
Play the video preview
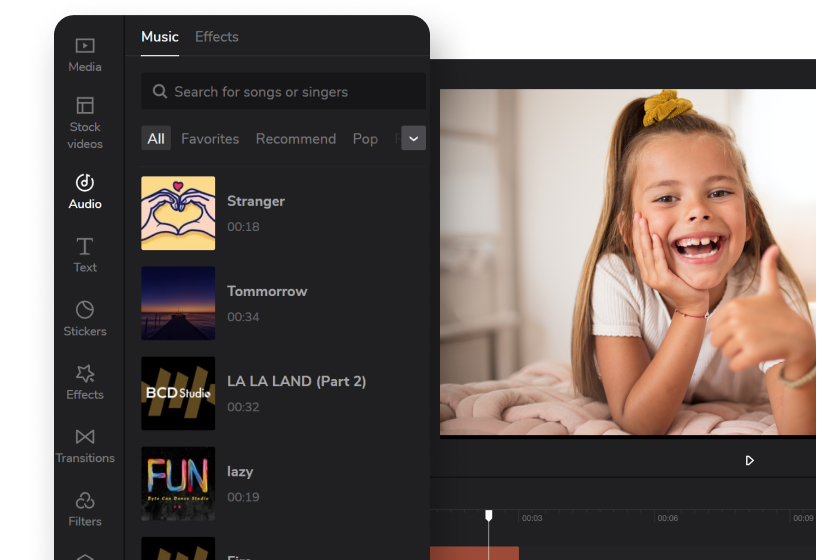(749, 460)
